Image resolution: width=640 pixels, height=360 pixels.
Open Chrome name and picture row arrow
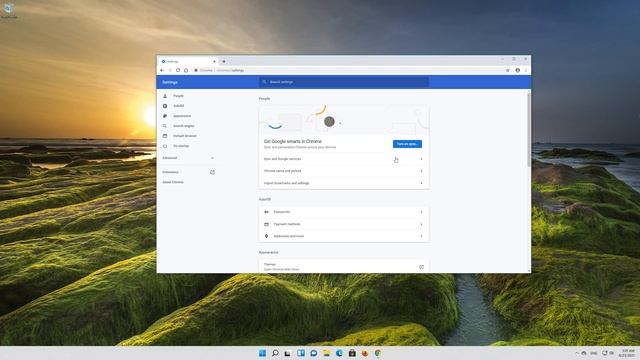(421, 171)
